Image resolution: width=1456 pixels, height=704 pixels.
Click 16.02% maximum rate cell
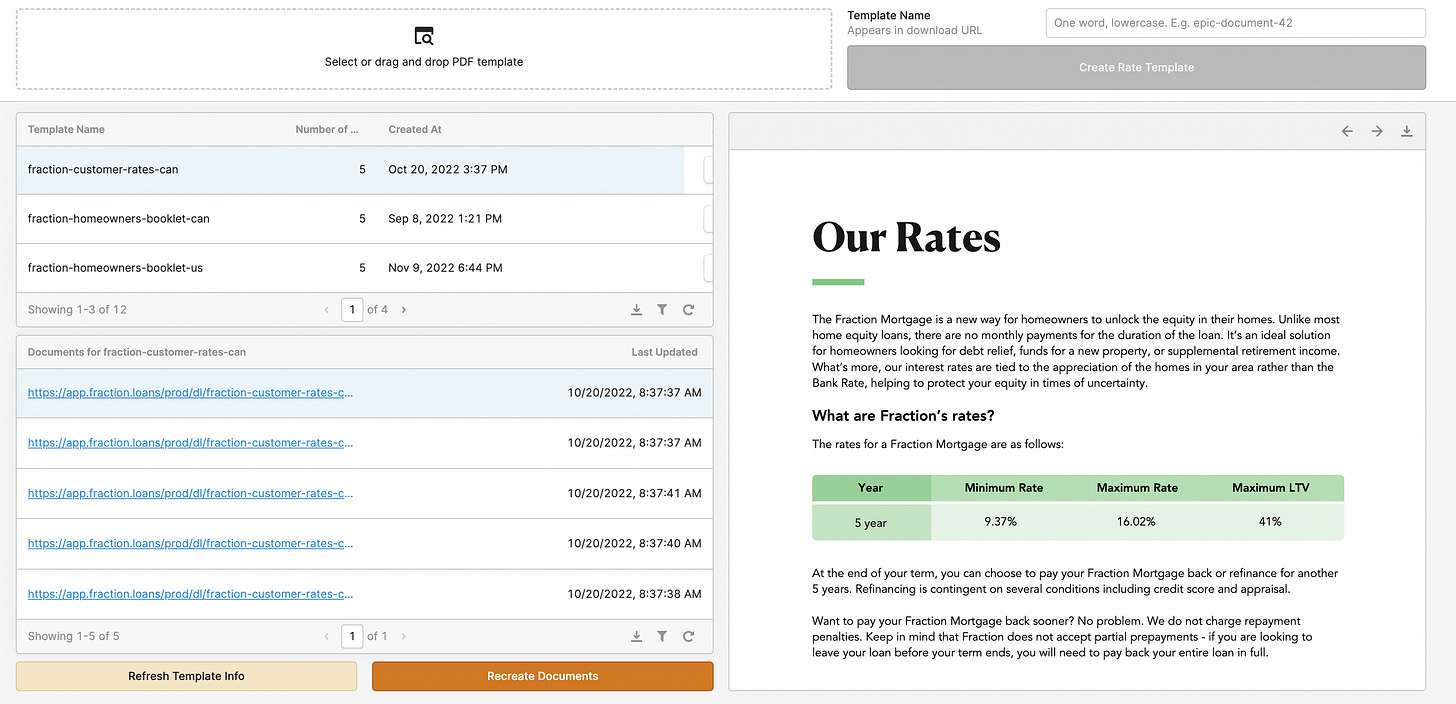pyautogui.click(x=1137, y=521)
